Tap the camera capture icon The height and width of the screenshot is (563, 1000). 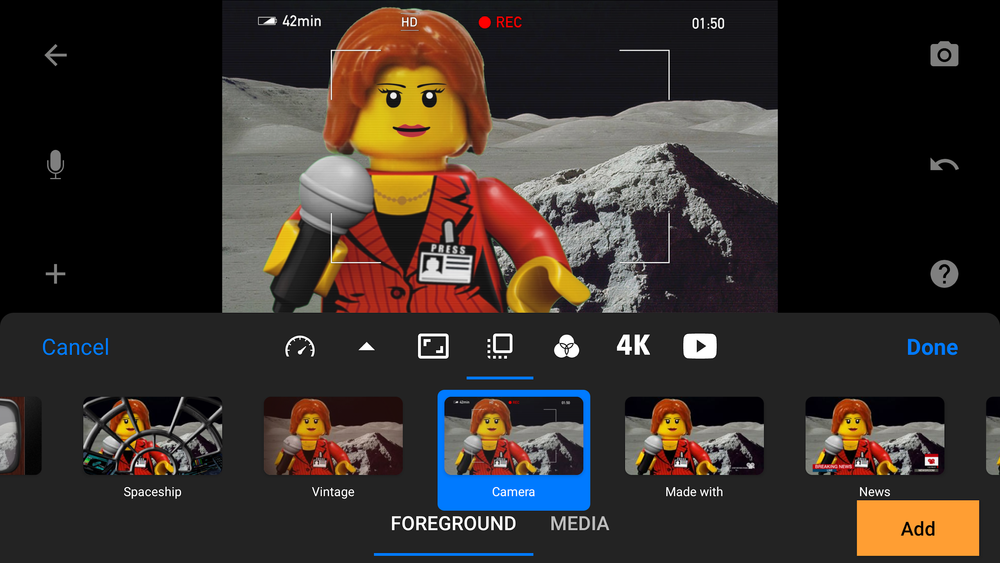coord(944,55)
